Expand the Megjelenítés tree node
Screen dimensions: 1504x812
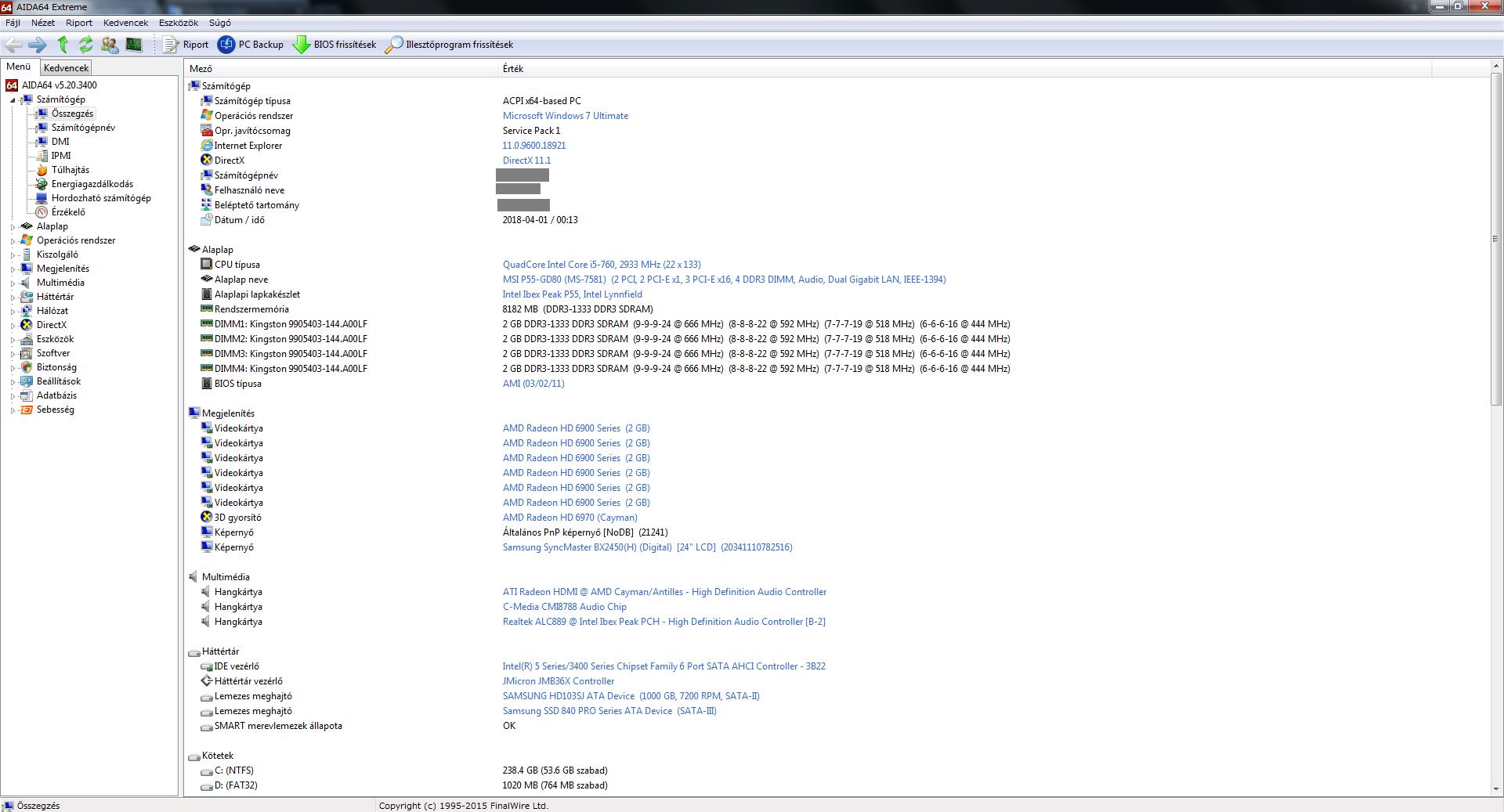click(x=13, y=269)
